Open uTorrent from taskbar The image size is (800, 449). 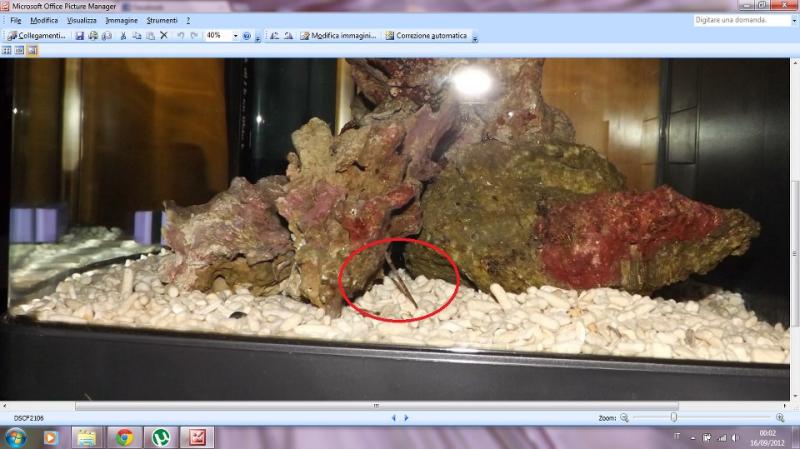point(161,438)
